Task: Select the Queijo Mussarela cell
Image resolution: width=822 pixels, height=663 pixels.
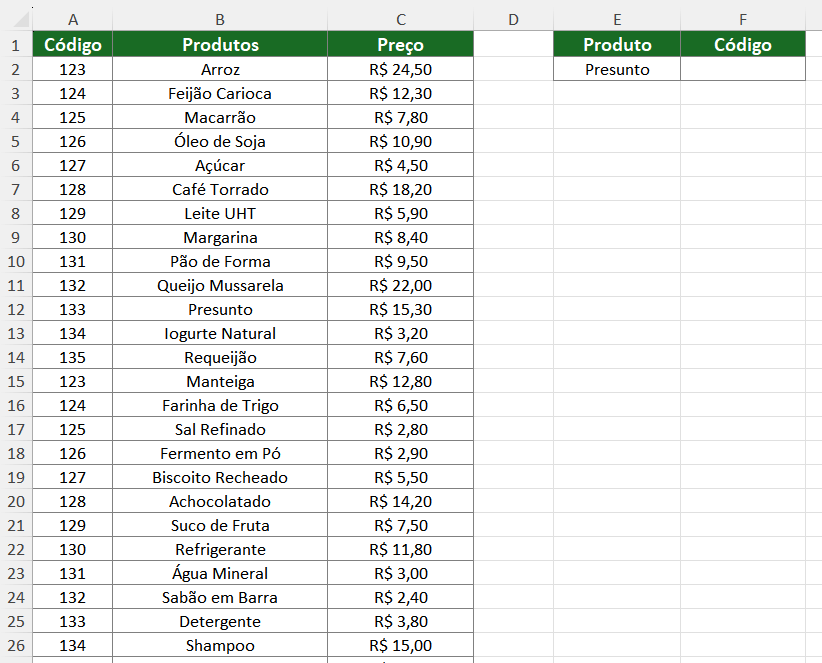Action: [x=220, y=286]
